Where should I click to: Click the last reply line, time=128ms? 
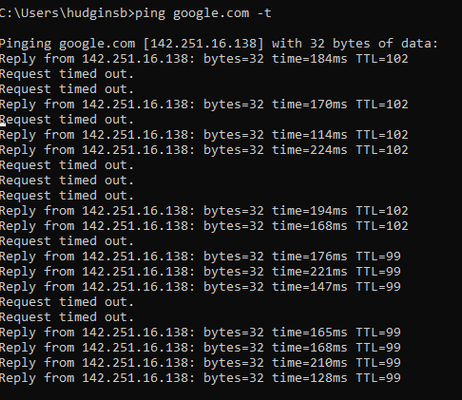coord(200,378)
